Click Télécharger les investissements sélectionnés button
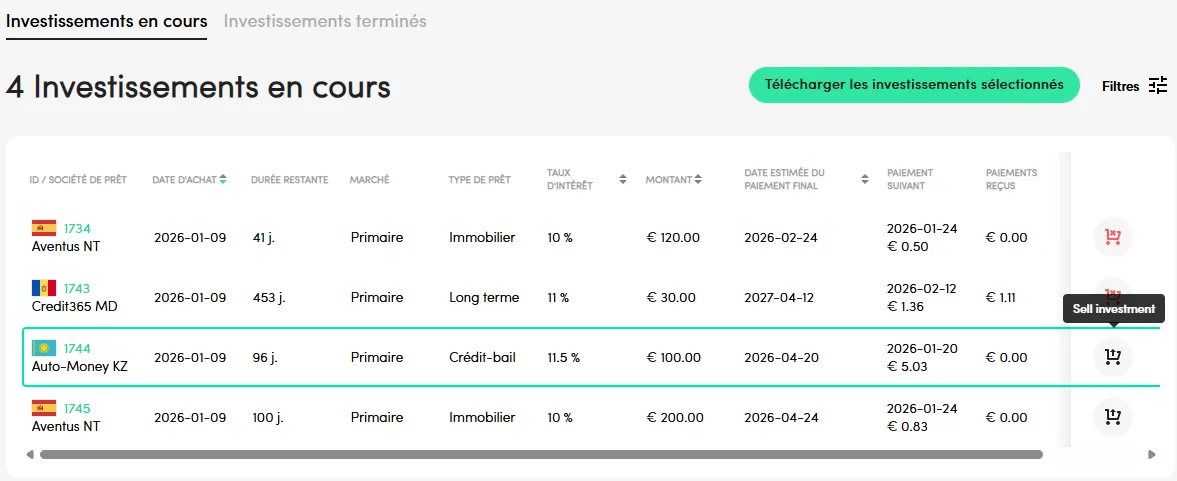The image size is (1177, 481). (x=914, y=85)
